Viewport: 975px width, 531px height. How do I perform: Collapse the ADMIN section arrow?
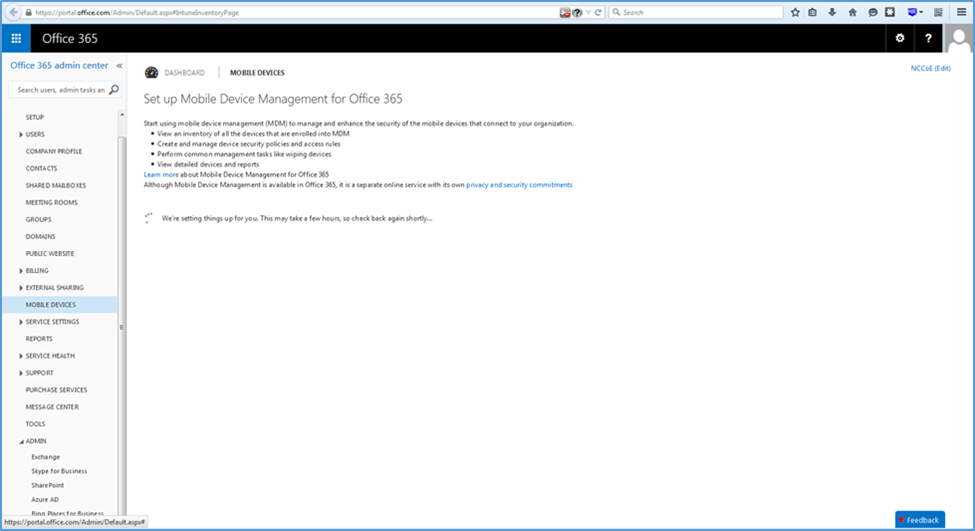(21, 441)
